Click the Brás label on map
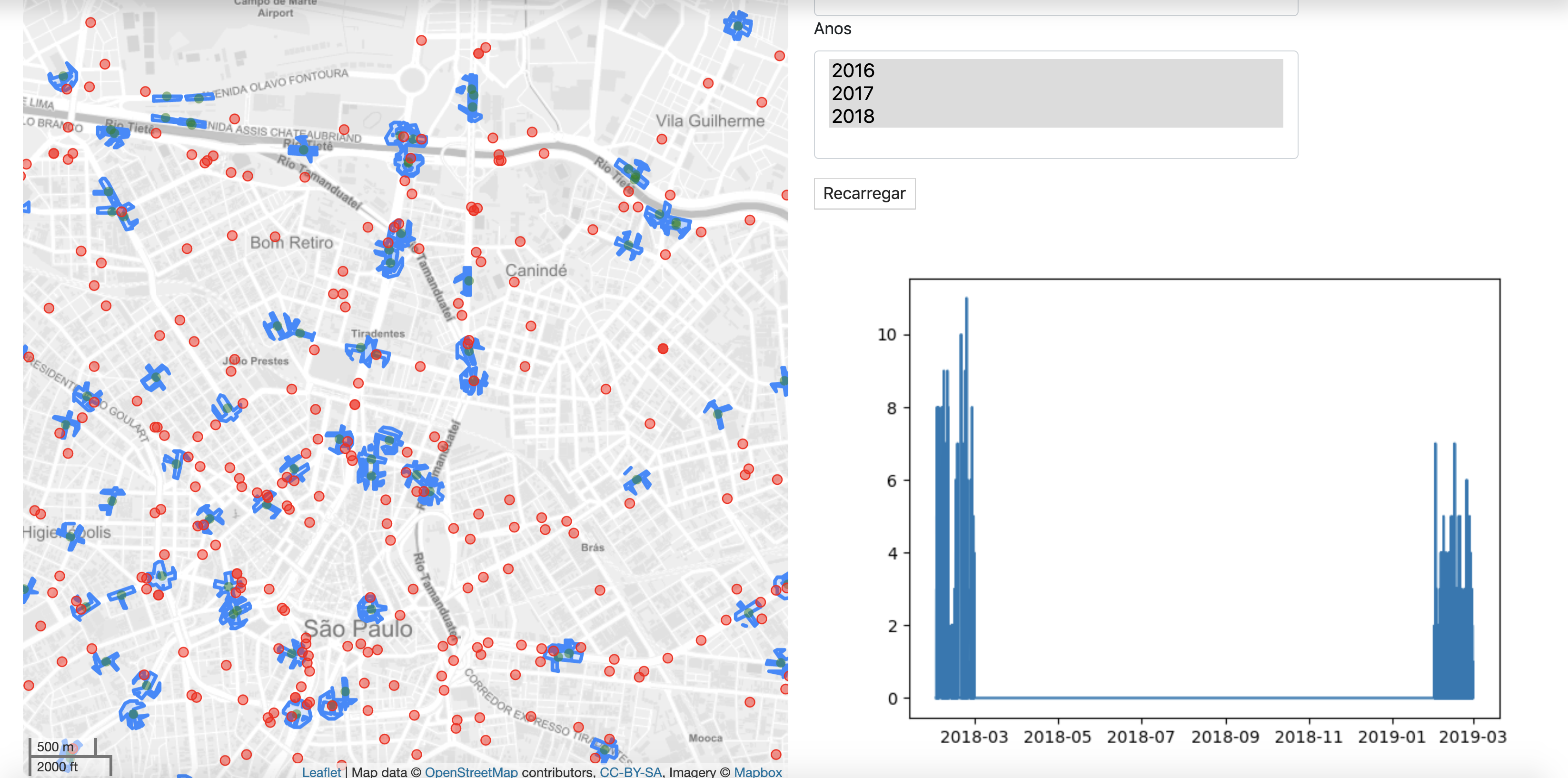 click(x=592, y=547)
